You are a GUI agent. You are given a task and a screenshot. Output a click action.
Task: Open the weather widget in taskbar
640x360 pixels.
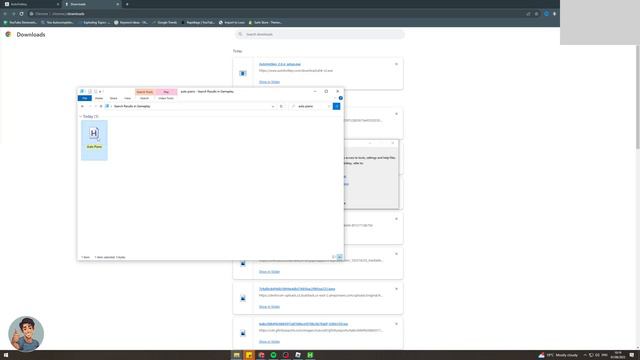(x=558, y=355)
